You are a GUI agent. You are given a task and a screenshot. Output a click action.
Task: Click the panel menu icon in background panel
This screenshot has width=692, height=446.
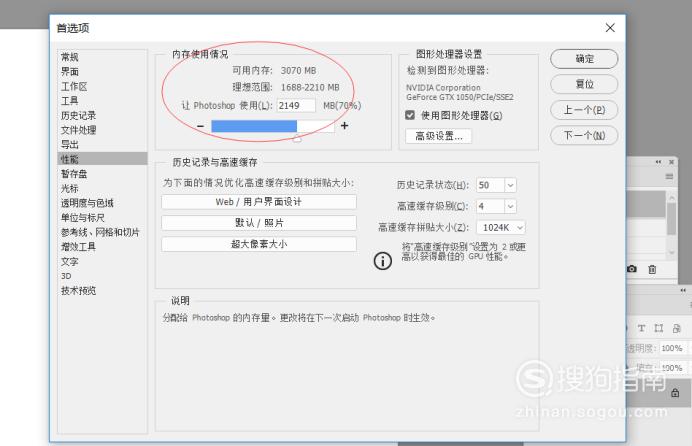(x=669, y=176)
